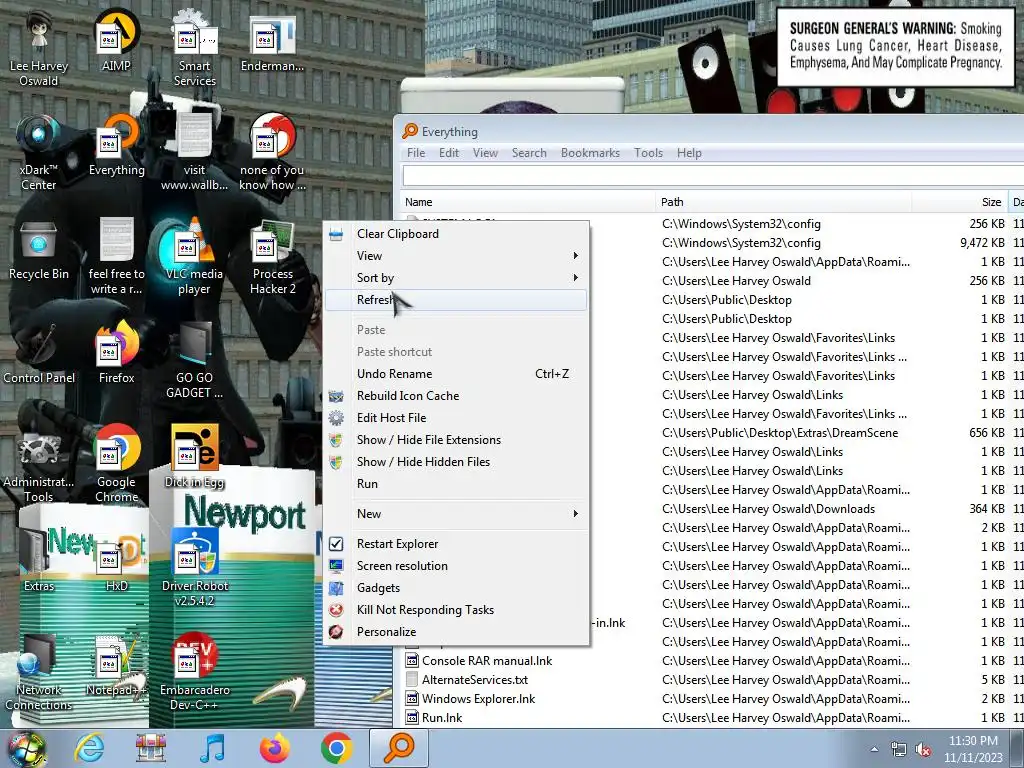Open Firefox from the taskbar
1024x768 pixels.
(274, 748)
